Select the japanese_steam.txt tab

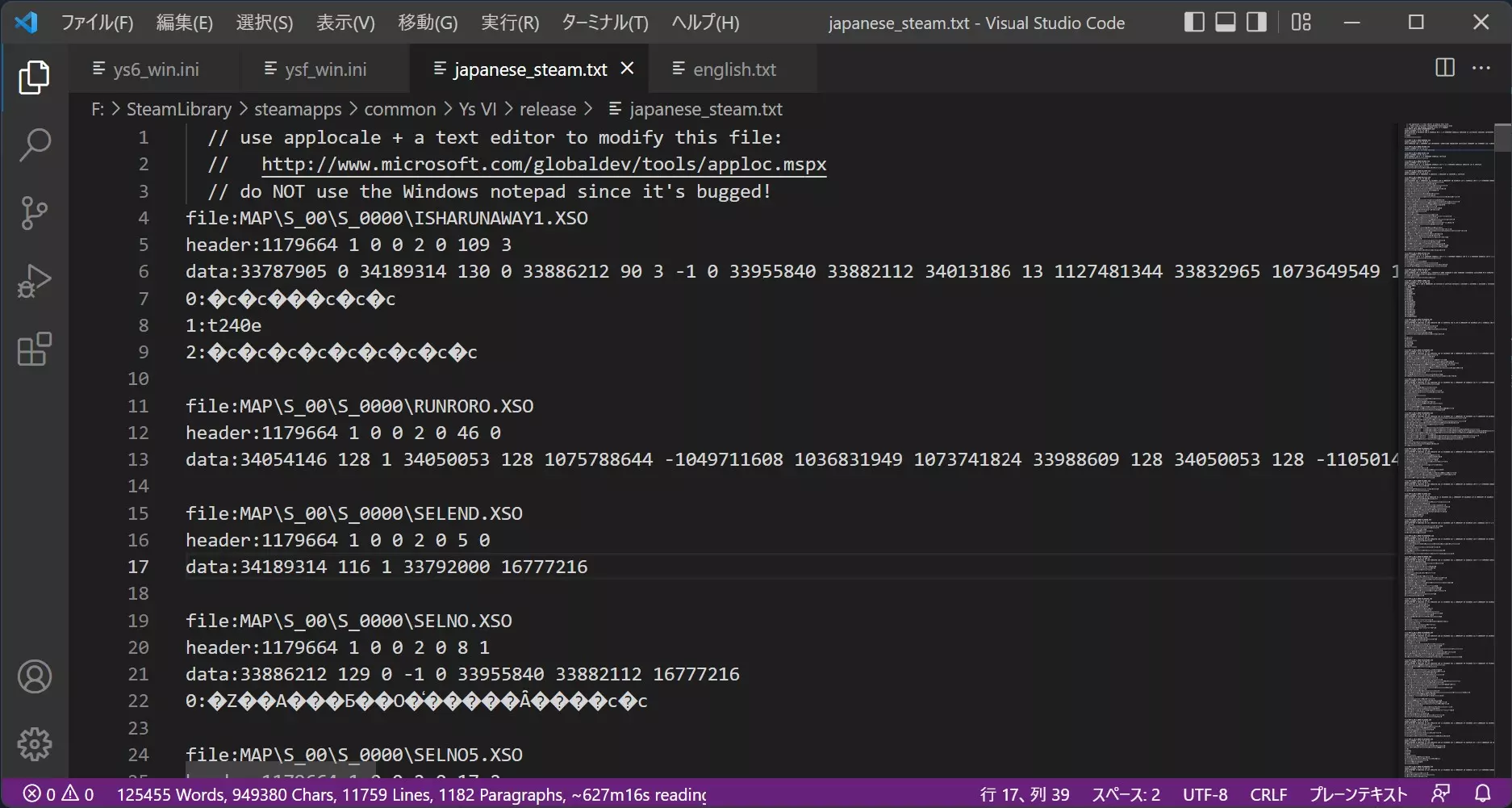pyautogui.click(x=530, y=69)
